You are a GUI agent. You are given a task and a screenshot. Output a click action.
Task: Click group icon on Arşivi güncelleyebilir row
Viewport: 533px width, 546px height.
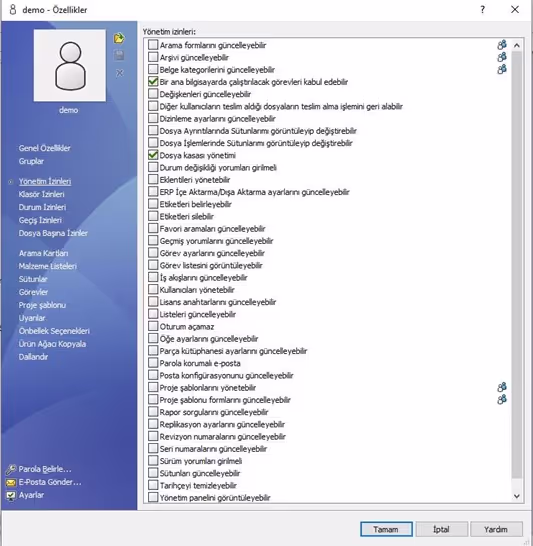[x=502, y=57]
